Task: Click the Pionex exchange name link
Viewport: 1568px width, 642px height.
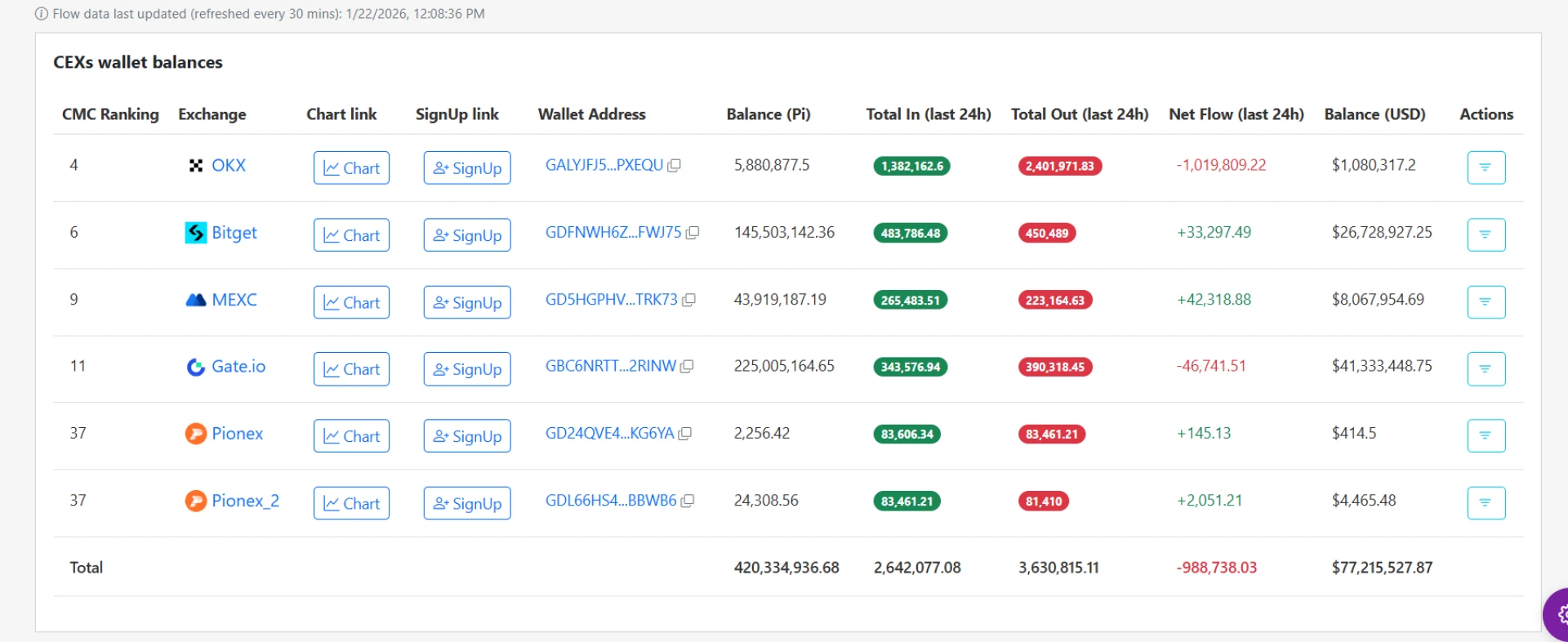Action: pyautogui.click(x=237, y=434)
